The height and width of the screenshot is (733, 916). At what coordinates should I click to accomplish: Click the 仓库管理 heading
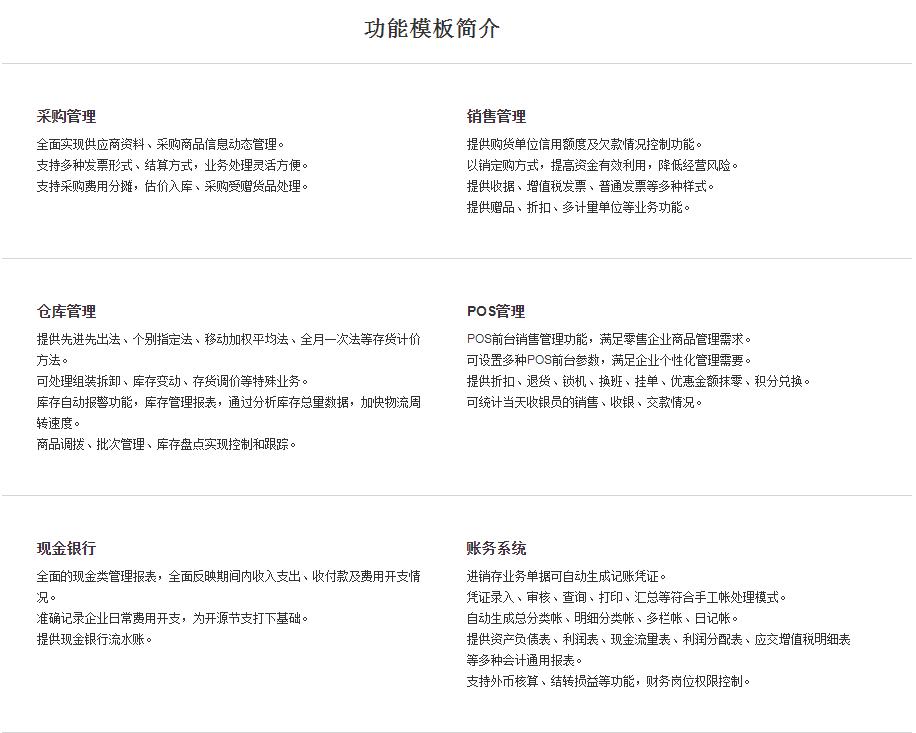tap(66, 311)
